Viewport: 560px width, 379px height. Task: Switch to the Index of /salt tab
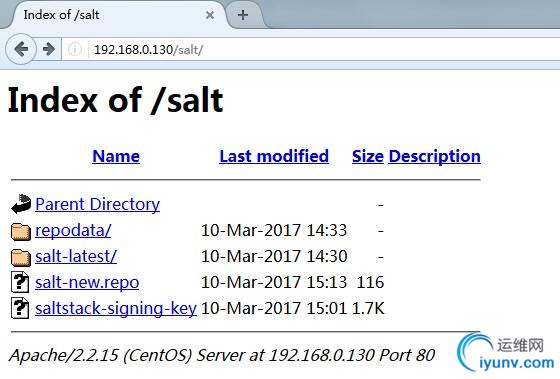[x=61, y=15]
